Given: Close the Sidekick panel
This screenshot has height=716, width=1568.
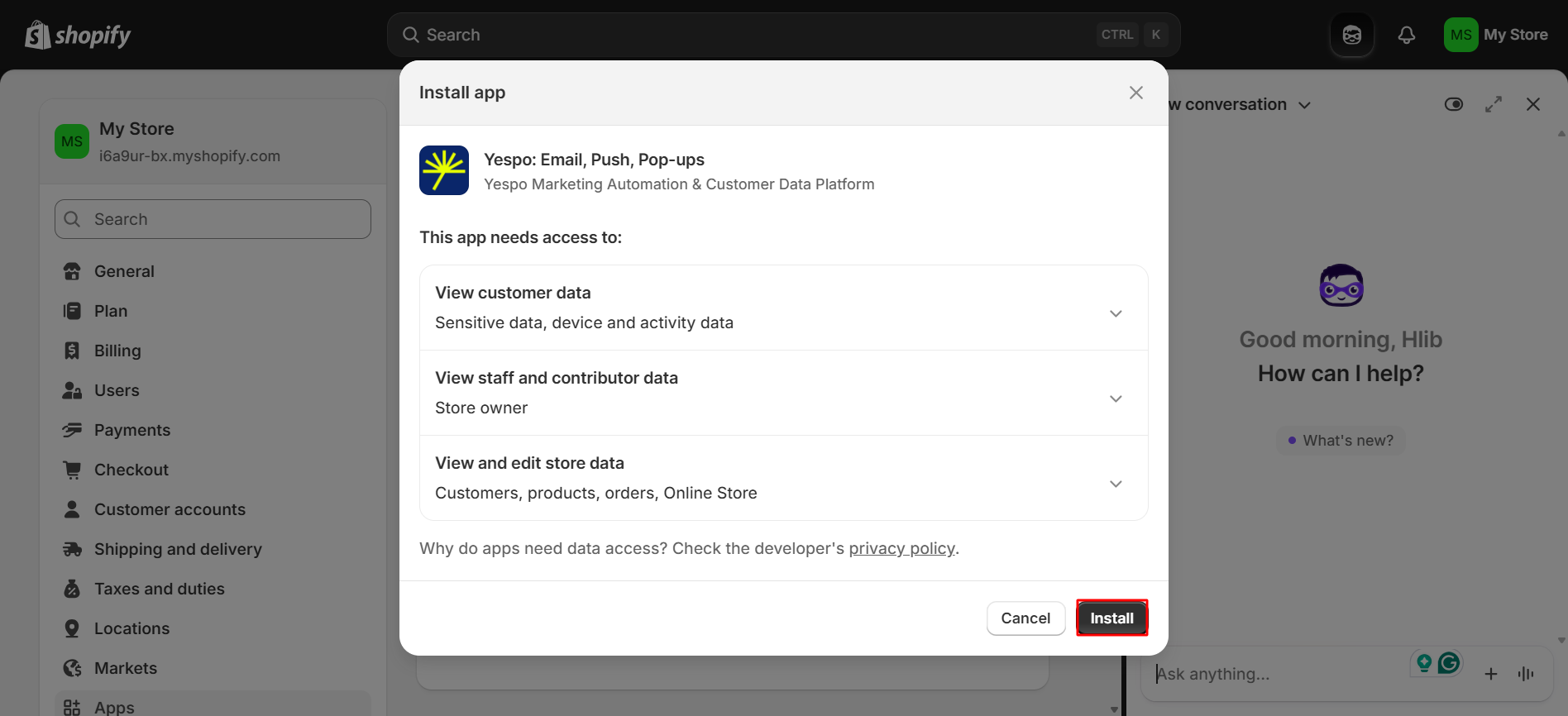Looking at the screenshot, I should [x=1533, y=104].
